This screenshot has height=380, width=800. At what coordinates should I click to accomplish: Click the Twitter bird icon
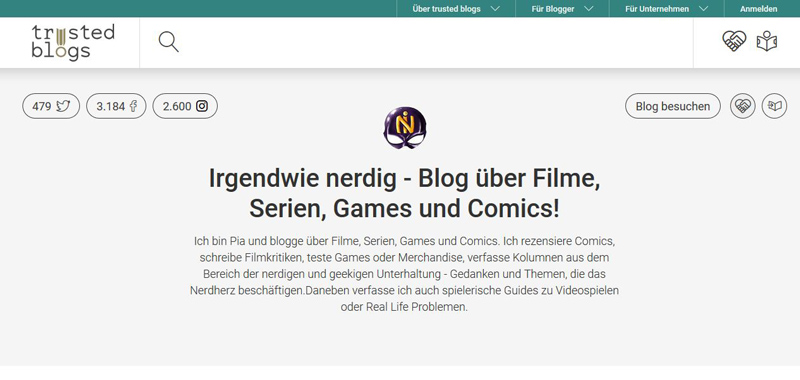point(63,106)
